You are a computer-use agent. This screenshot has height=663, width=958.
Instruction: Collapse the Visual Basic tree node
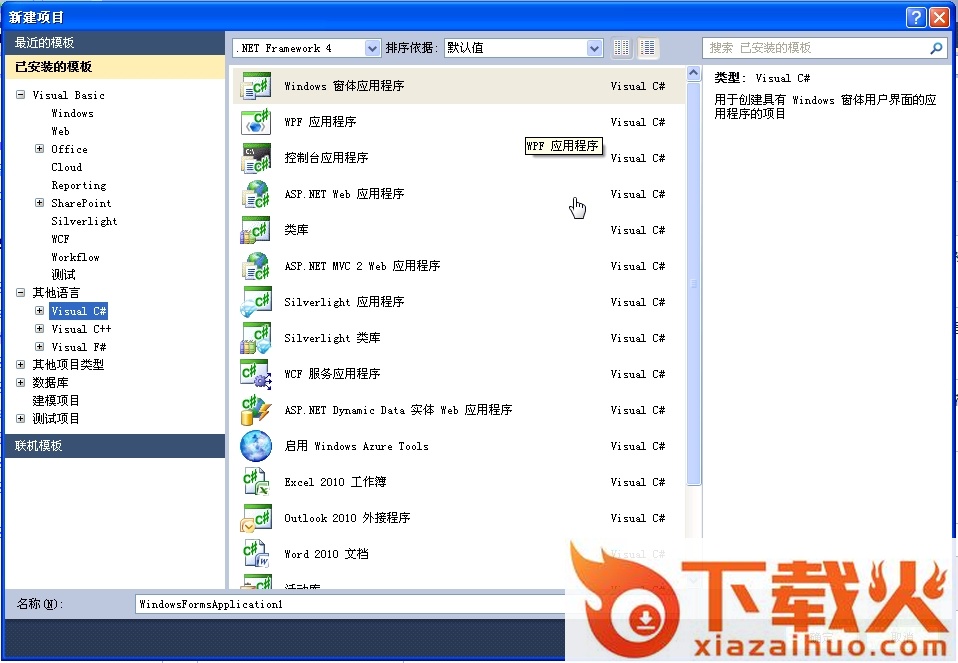click(x=20, y=95)
